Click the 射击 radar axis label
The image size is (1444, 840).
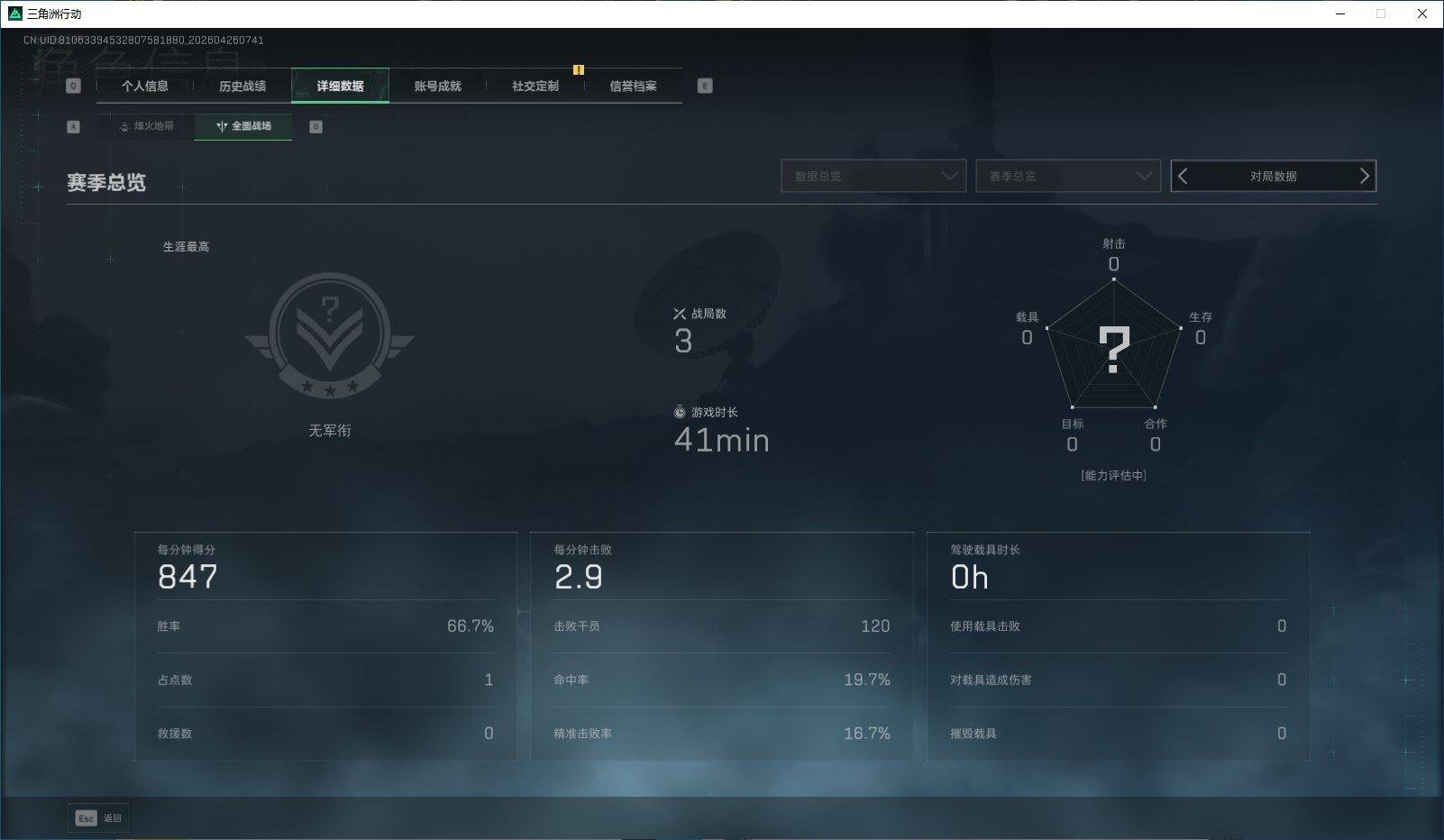(1114, 243)
